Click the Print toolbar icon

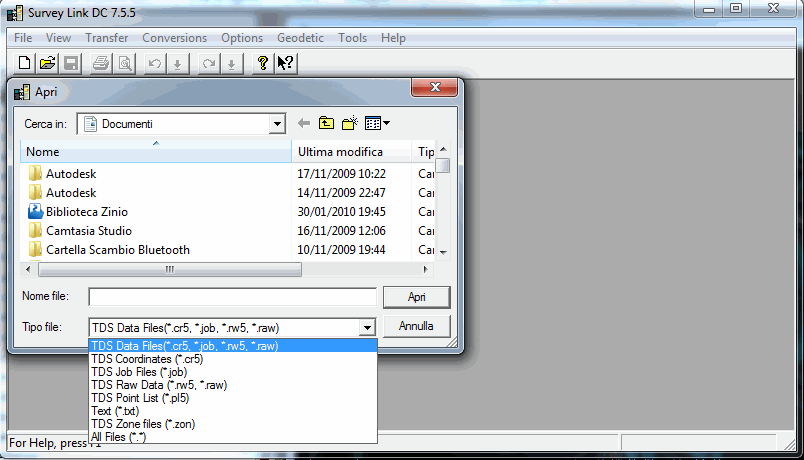(101, 63)
